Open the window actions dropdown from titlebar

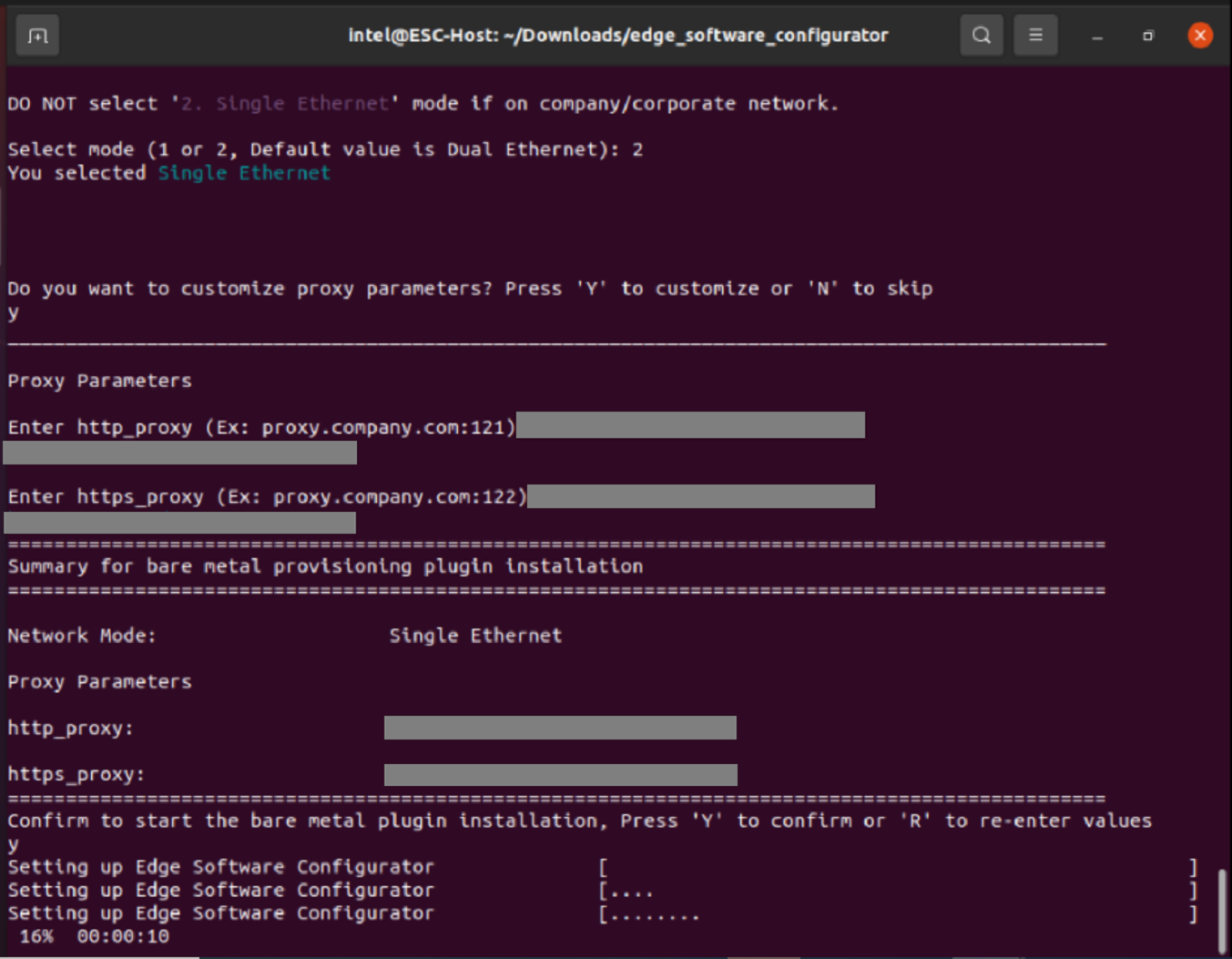point(1035,36)
